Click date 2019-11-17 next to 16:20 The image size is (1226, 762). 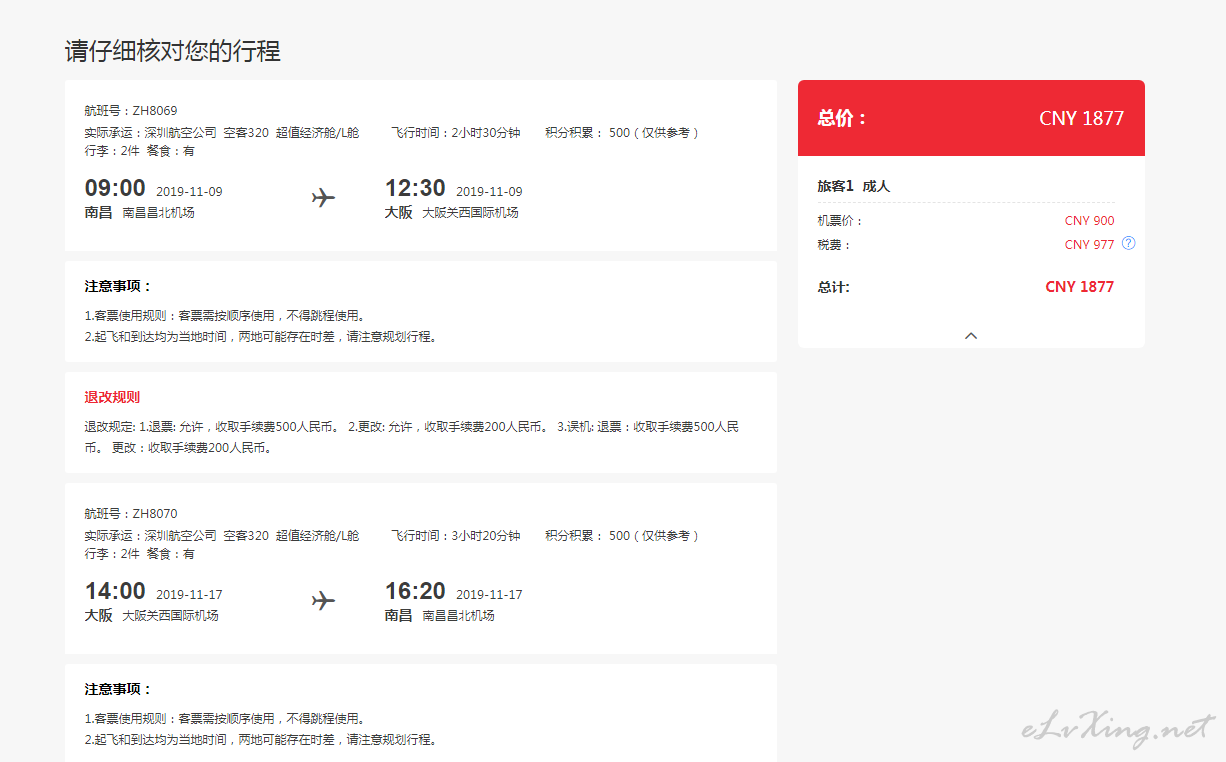(x=489, y=595)
